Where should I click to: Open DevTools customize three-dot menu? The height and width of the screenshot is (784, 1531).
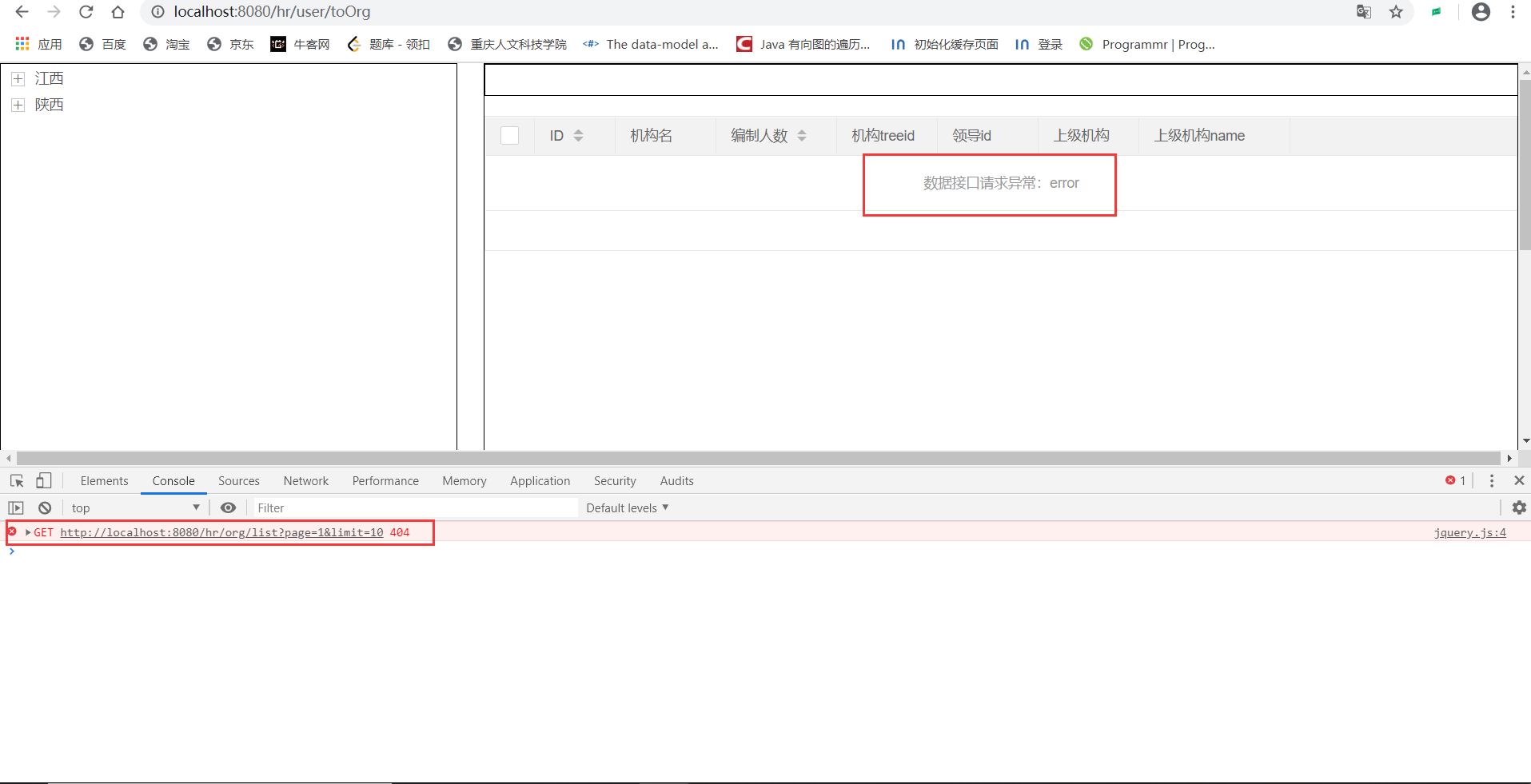tap(1492, 480)
